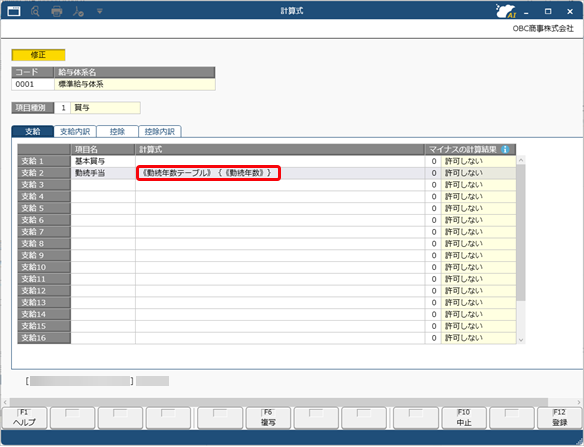Image resolution: width=584 pixels, height=447 pixels.
Task: Expand the quick access toolbar dropdown arrow
Action: tap(99, 12)
